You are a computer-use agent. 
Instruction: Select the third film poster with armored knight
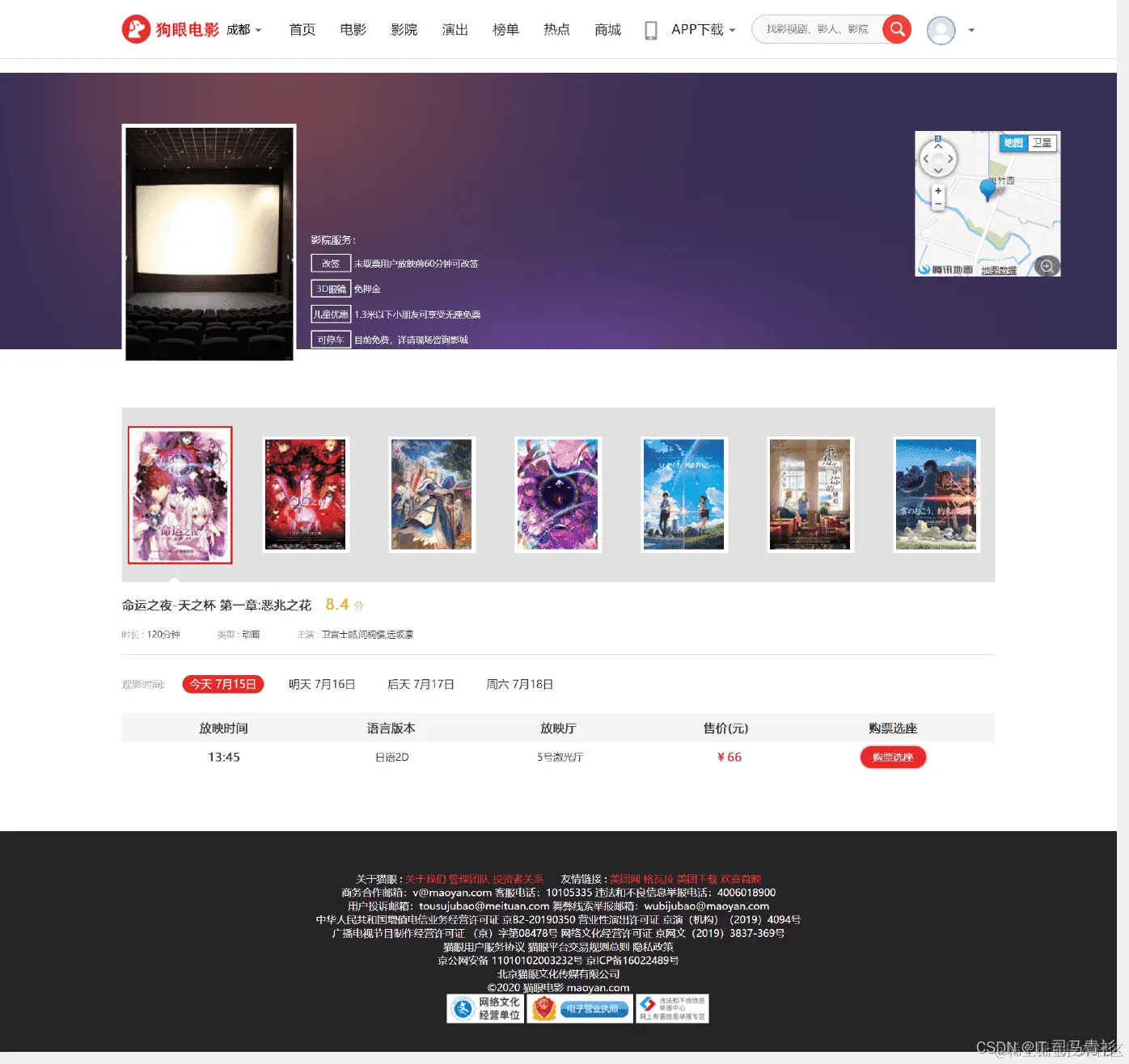pos(432,495)
